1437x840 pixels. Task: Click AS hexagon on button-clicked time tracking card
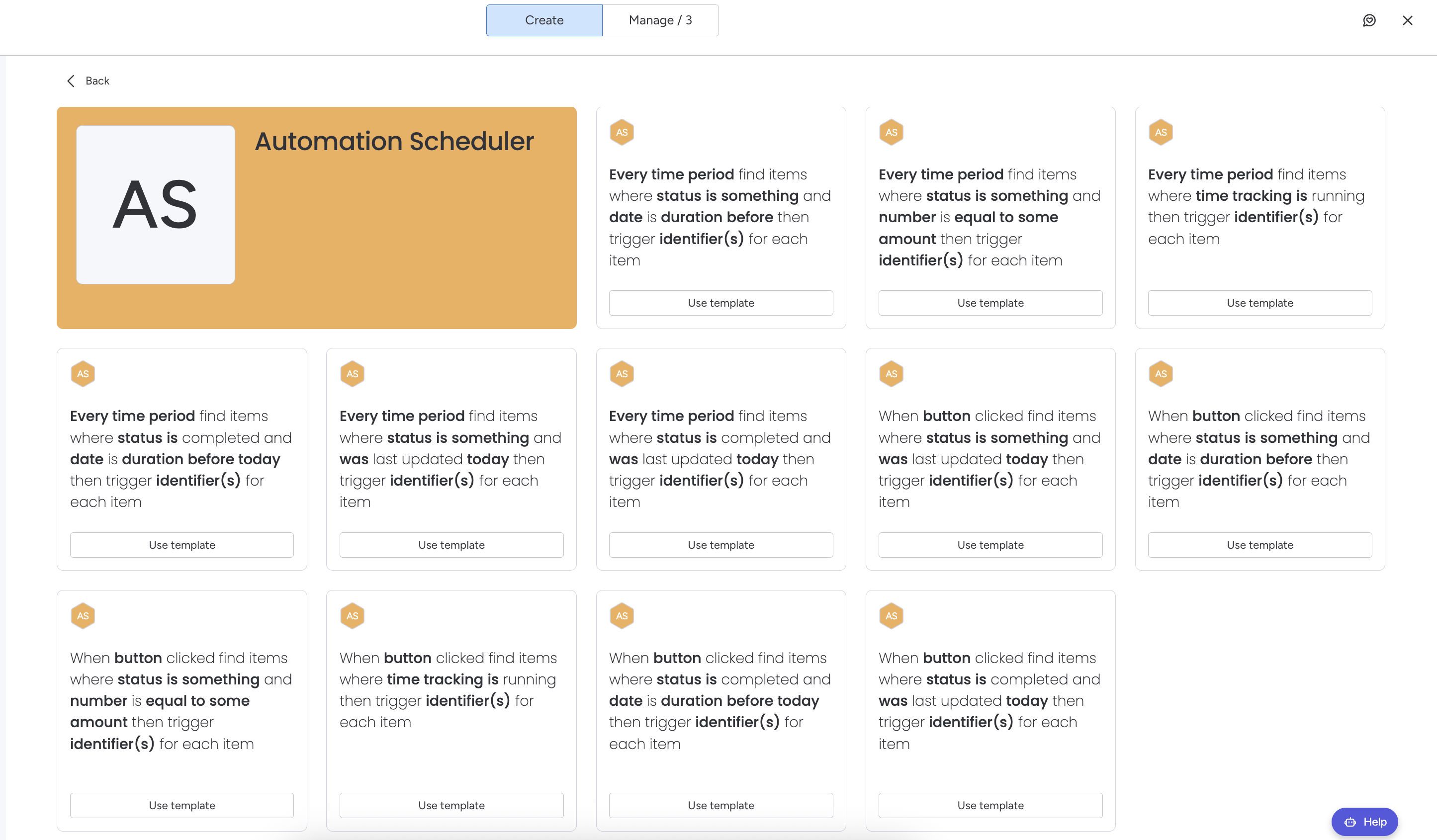pos(352,615)
